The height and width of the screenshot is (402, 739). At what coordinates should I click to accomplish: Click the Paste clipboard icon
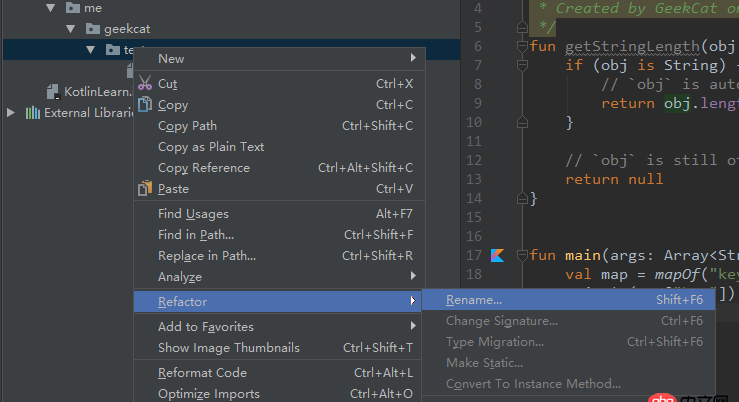pyautogui.click(x=145, y=188)
